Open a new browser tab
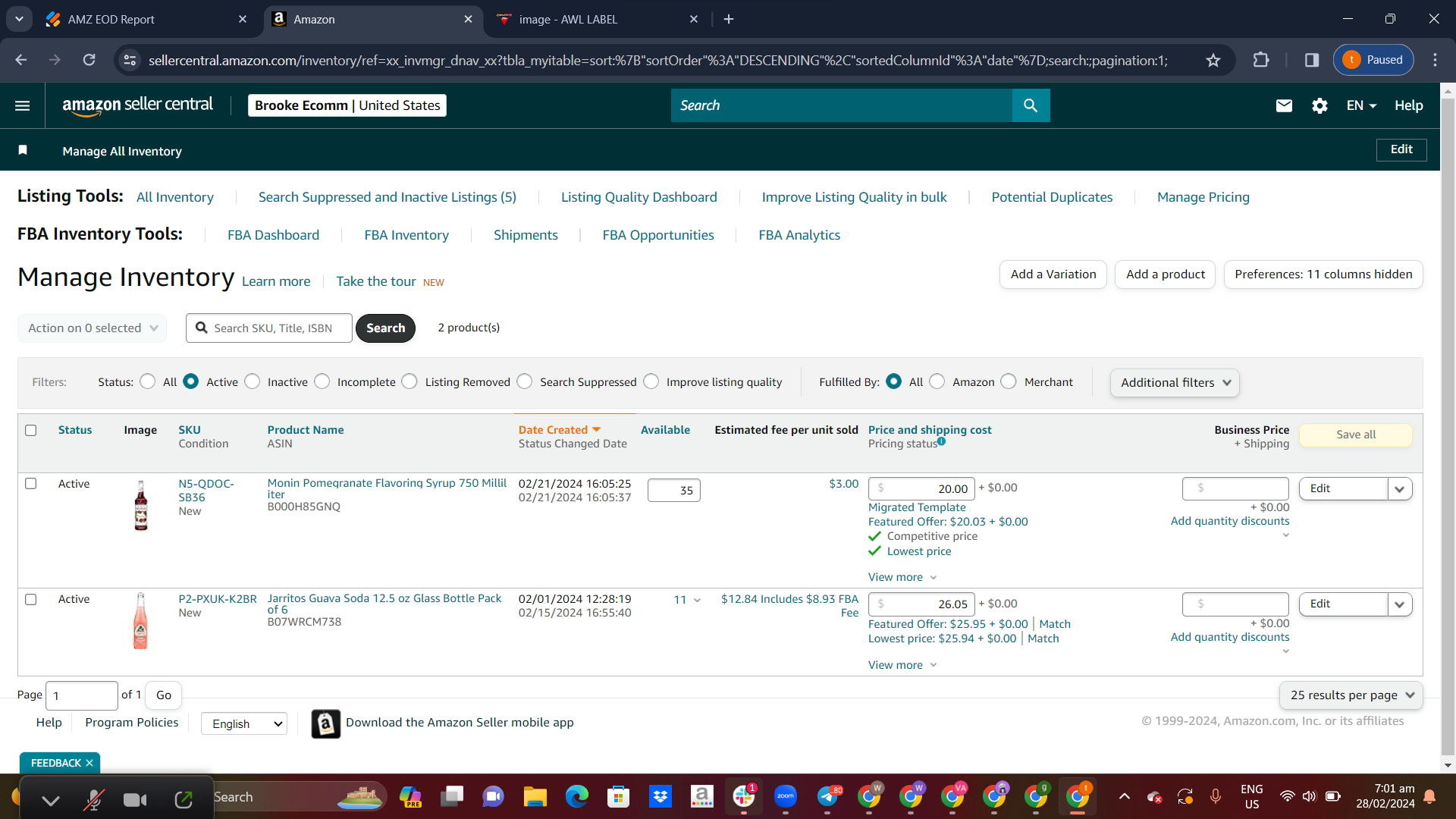Viewport: 1456px width, 819px height. [x=729, y=19]
